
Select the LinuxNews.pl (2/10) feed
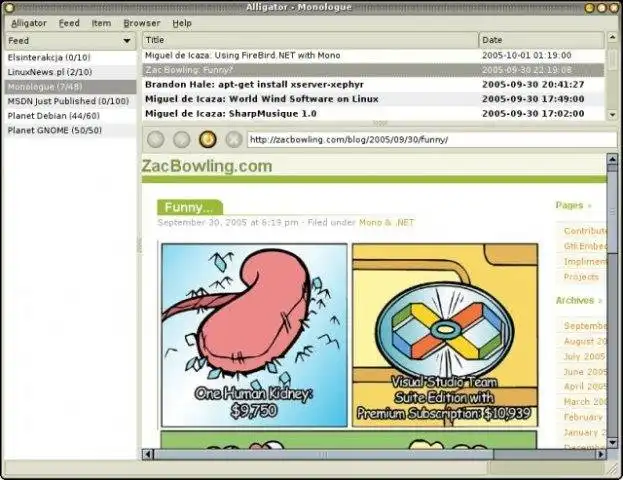tap(71, 72)
